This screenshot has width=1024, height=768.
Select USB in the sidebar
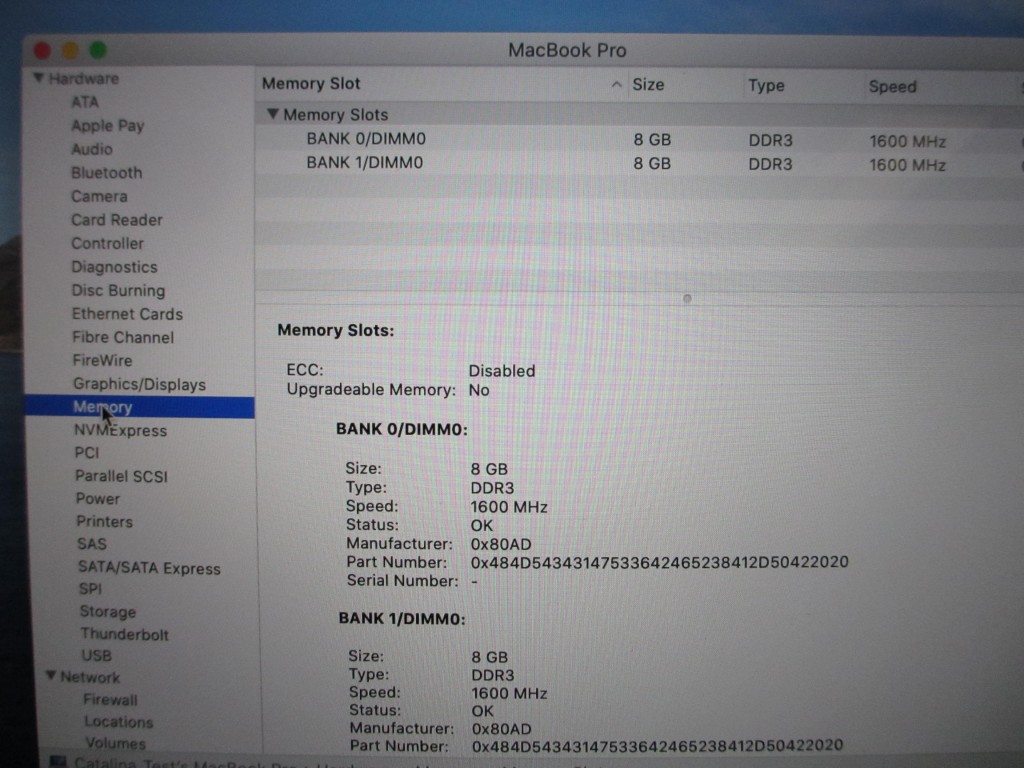(96, 656)
